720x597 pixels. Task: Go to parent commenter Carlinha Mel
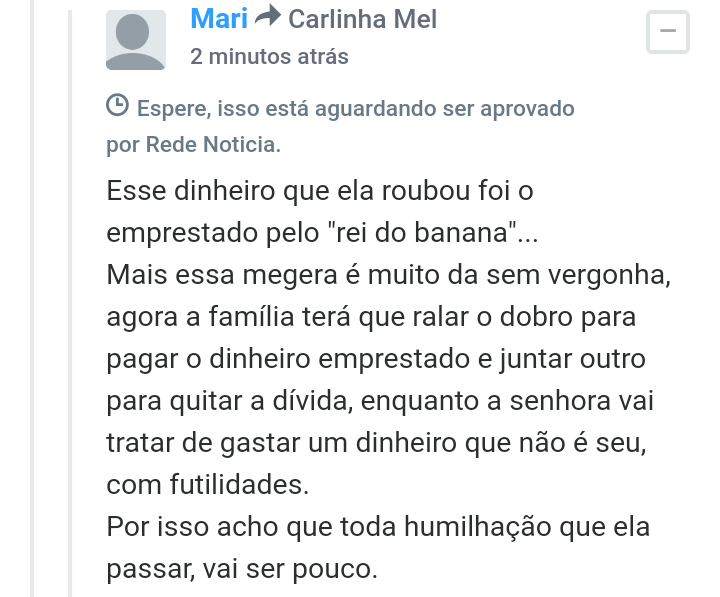(x=362, y=18)
